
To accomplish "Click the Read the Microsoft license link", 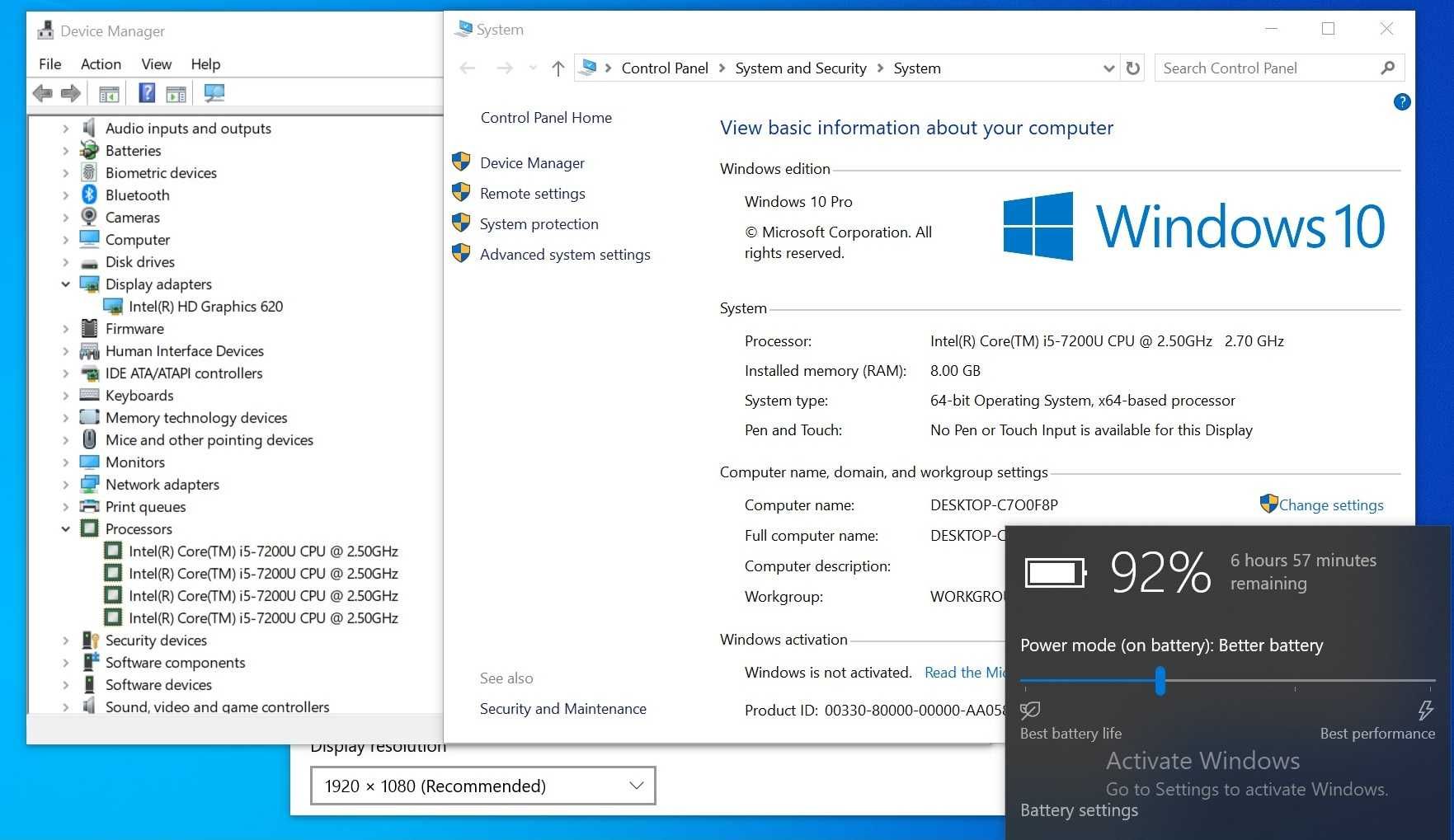I will click(965, 672).
